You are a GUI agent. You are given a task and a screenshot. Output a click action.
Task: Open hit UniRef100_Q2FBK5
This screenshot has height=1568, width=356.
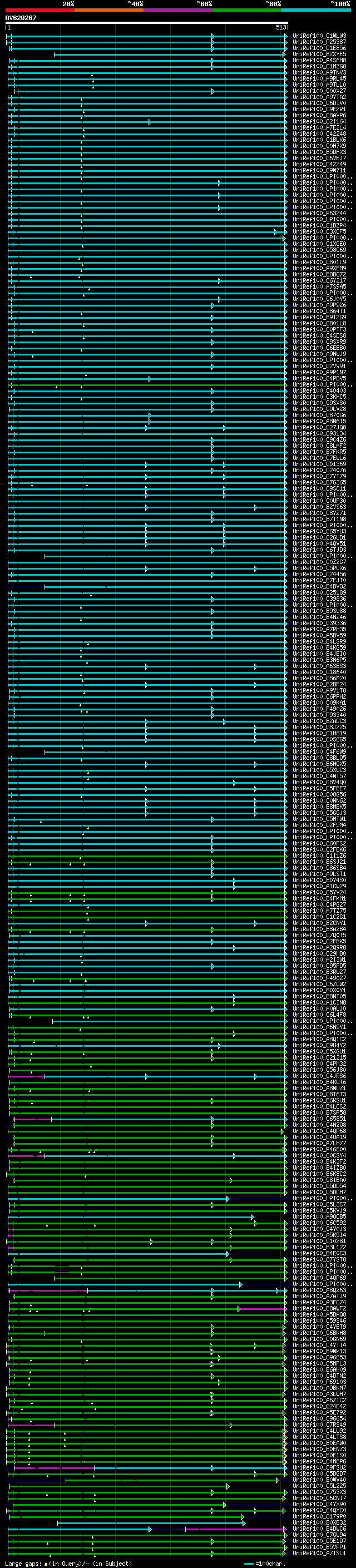tap(319, 941)
